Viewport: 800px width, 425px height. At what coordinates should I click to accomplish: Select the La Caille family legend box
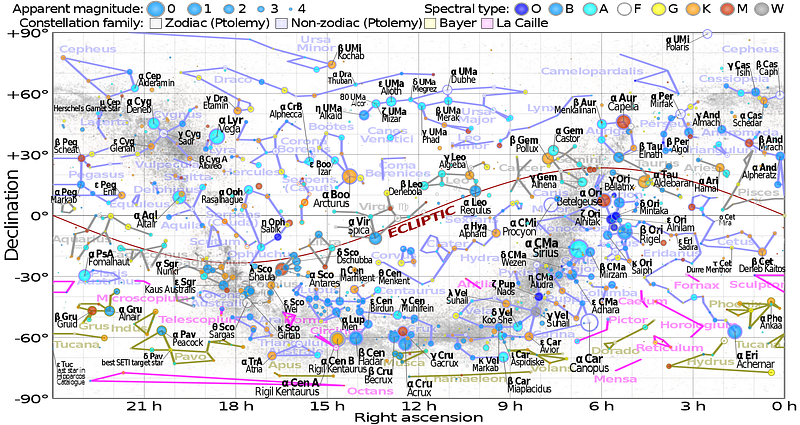coord(487,23)
